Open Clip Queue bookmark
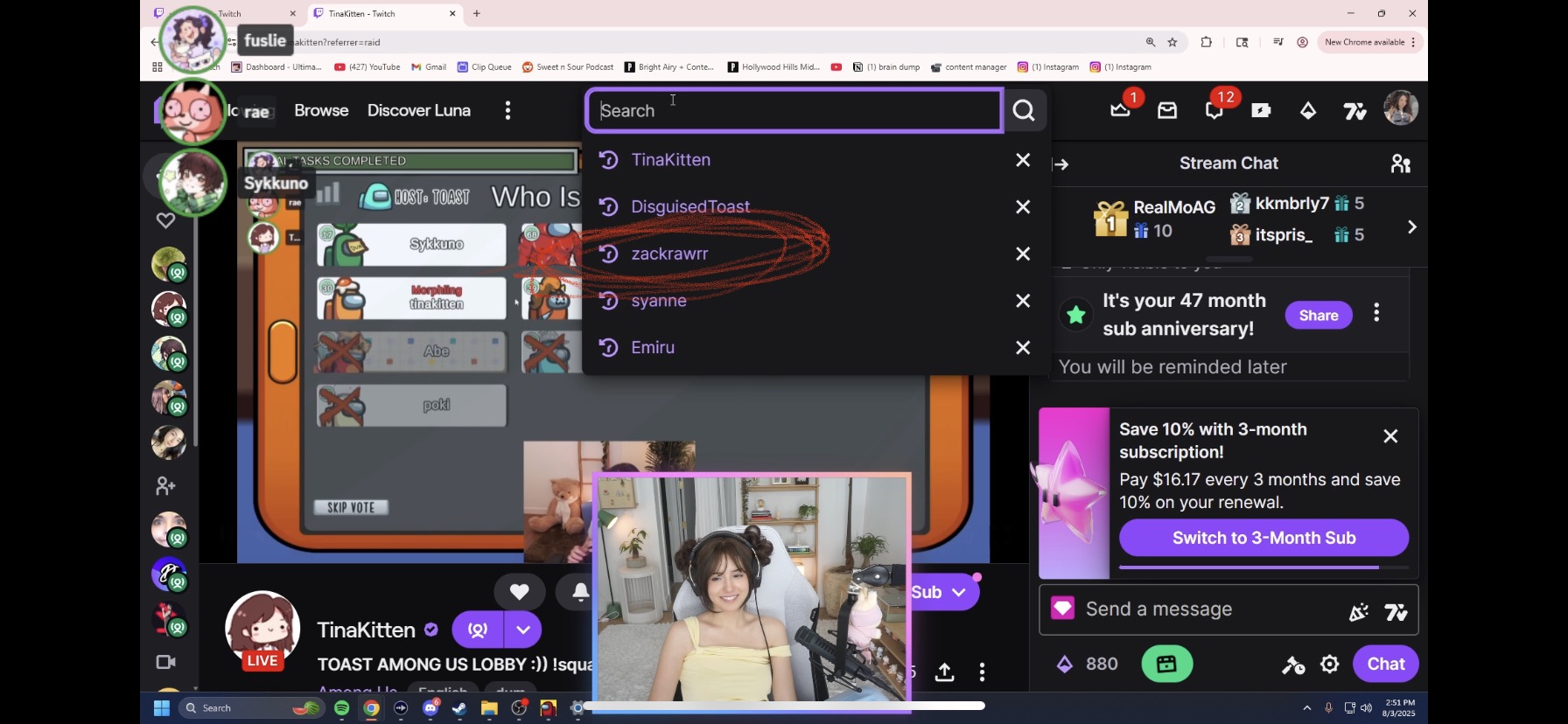The width and height of the screenshot is (1568, 724). 484,67
